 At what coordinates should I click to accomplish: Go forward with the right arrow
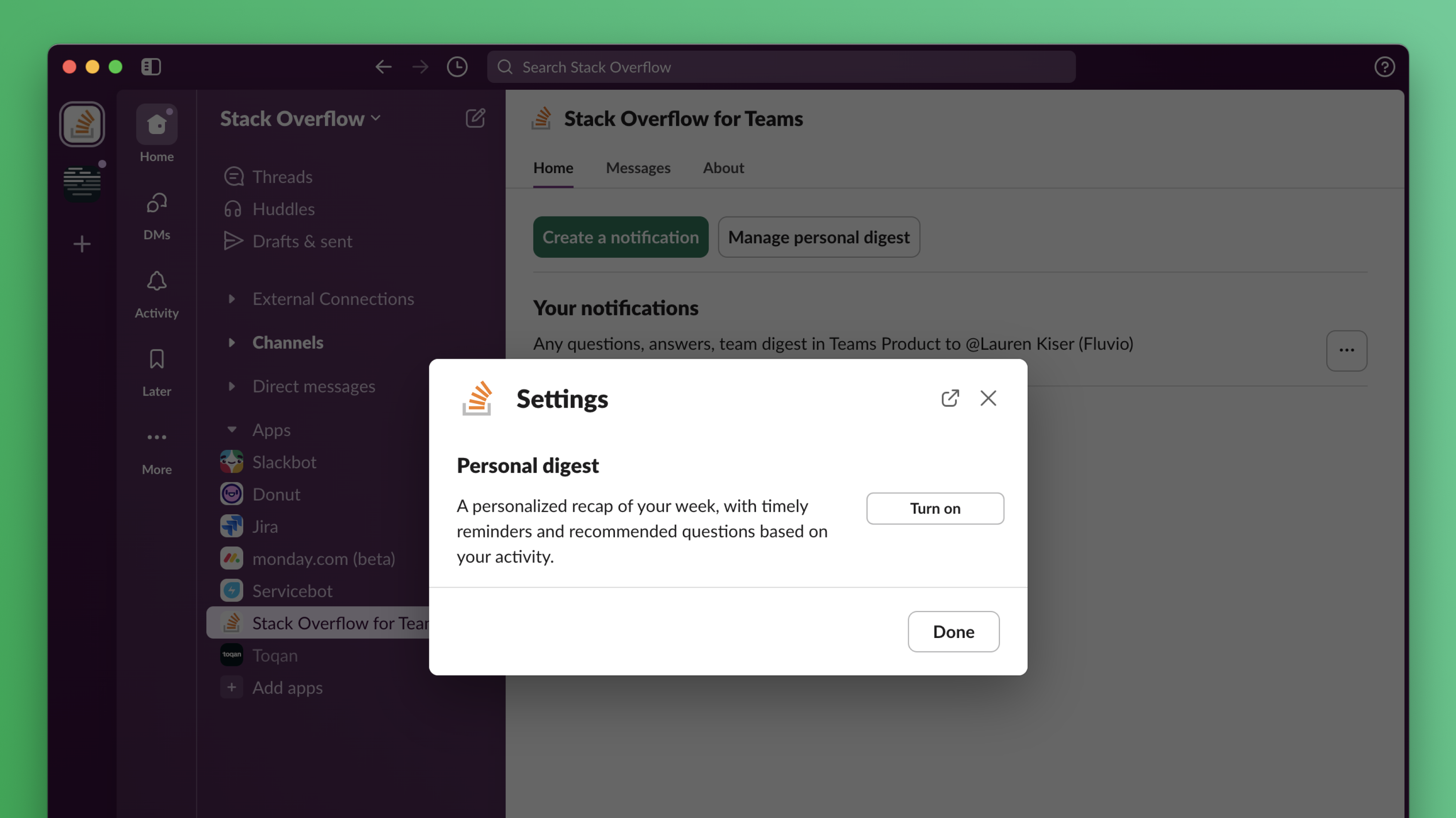tap(420, 67)
